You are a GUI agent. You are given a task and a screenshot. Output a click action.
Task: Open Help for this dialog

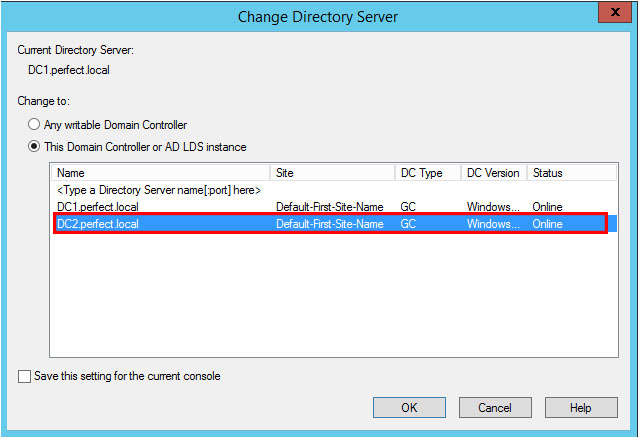click(581, 407)
